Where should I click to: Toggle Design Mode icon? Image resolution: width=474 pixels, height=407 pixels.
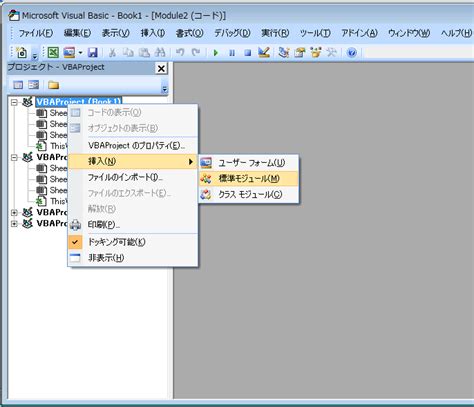264,52
